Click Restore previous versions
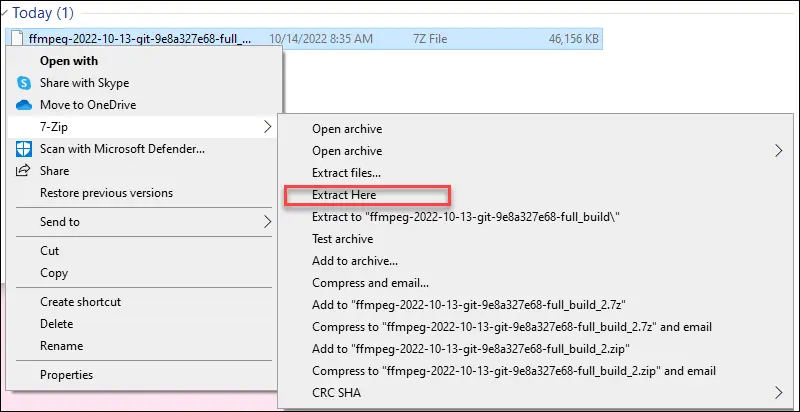 tap(106, 193)
